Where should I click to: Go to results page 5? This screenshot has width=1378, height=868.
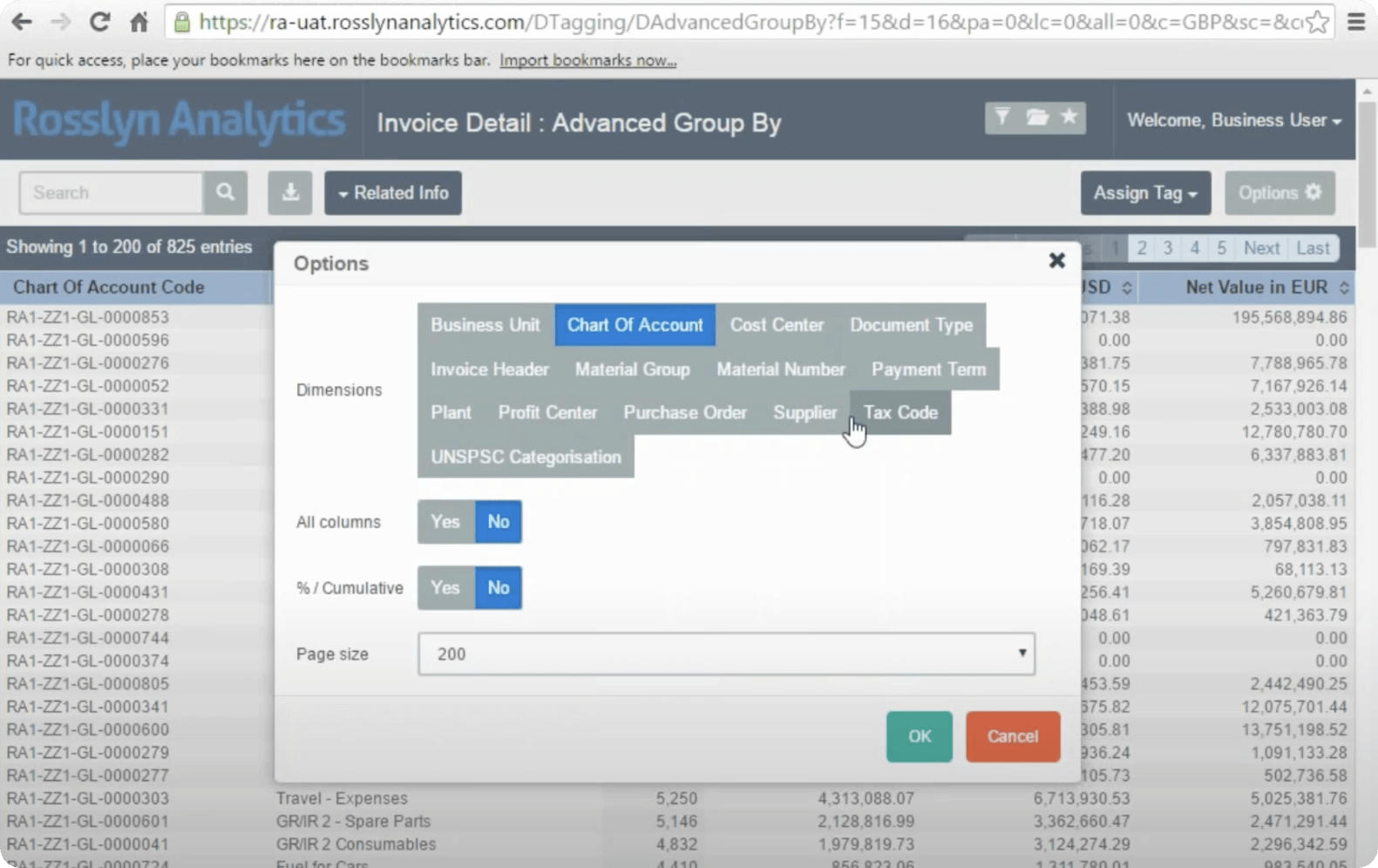pos(1221,248)
